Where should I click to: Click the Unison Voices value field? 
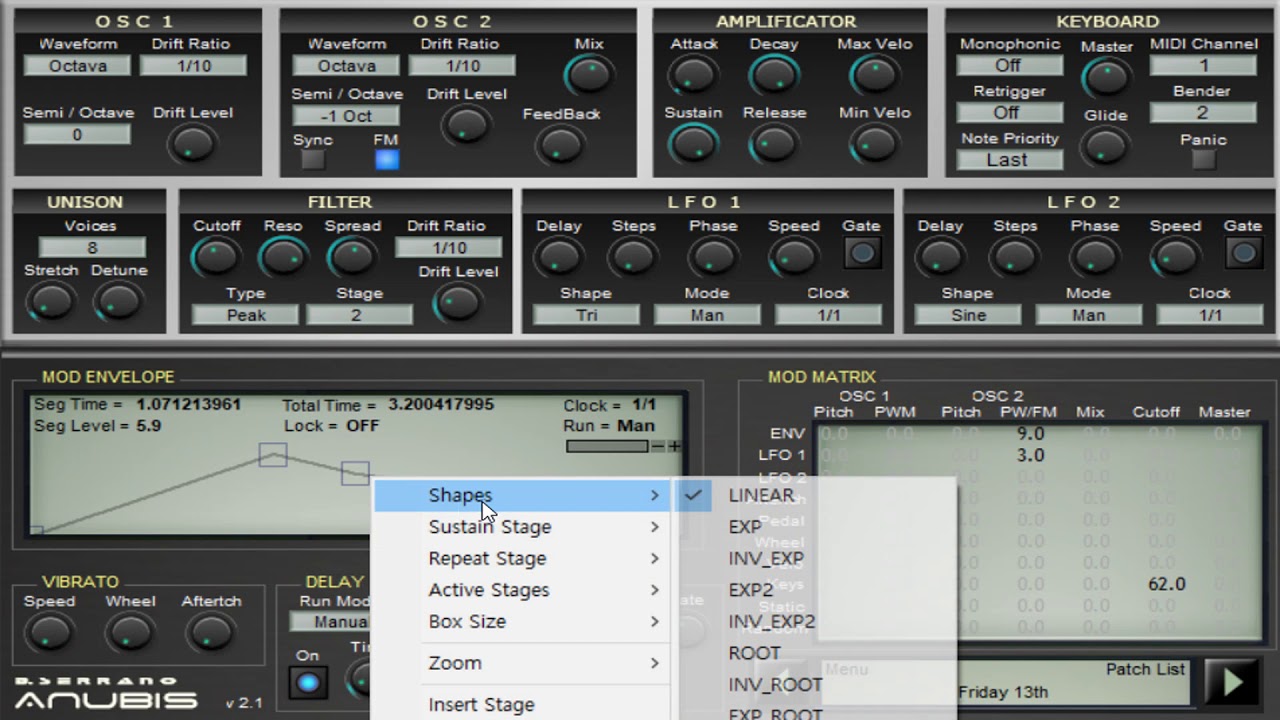point(92,248)
